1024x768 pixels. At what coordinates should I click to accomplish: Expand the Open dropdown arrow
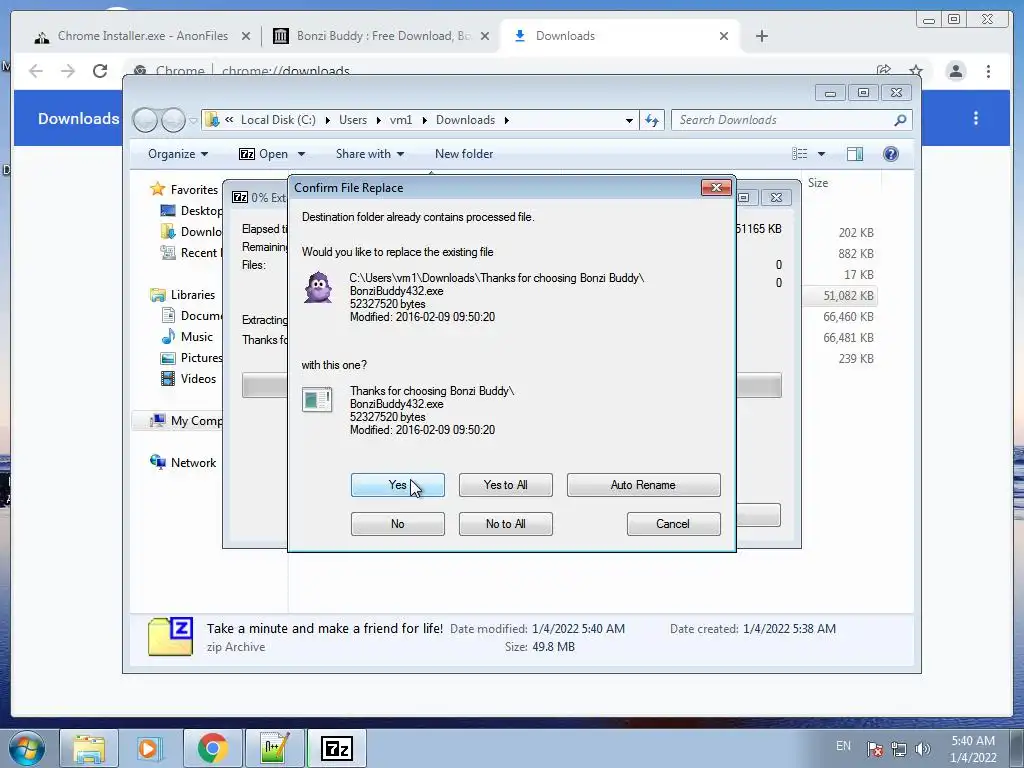pyautogui.click(x=301, y=154)
